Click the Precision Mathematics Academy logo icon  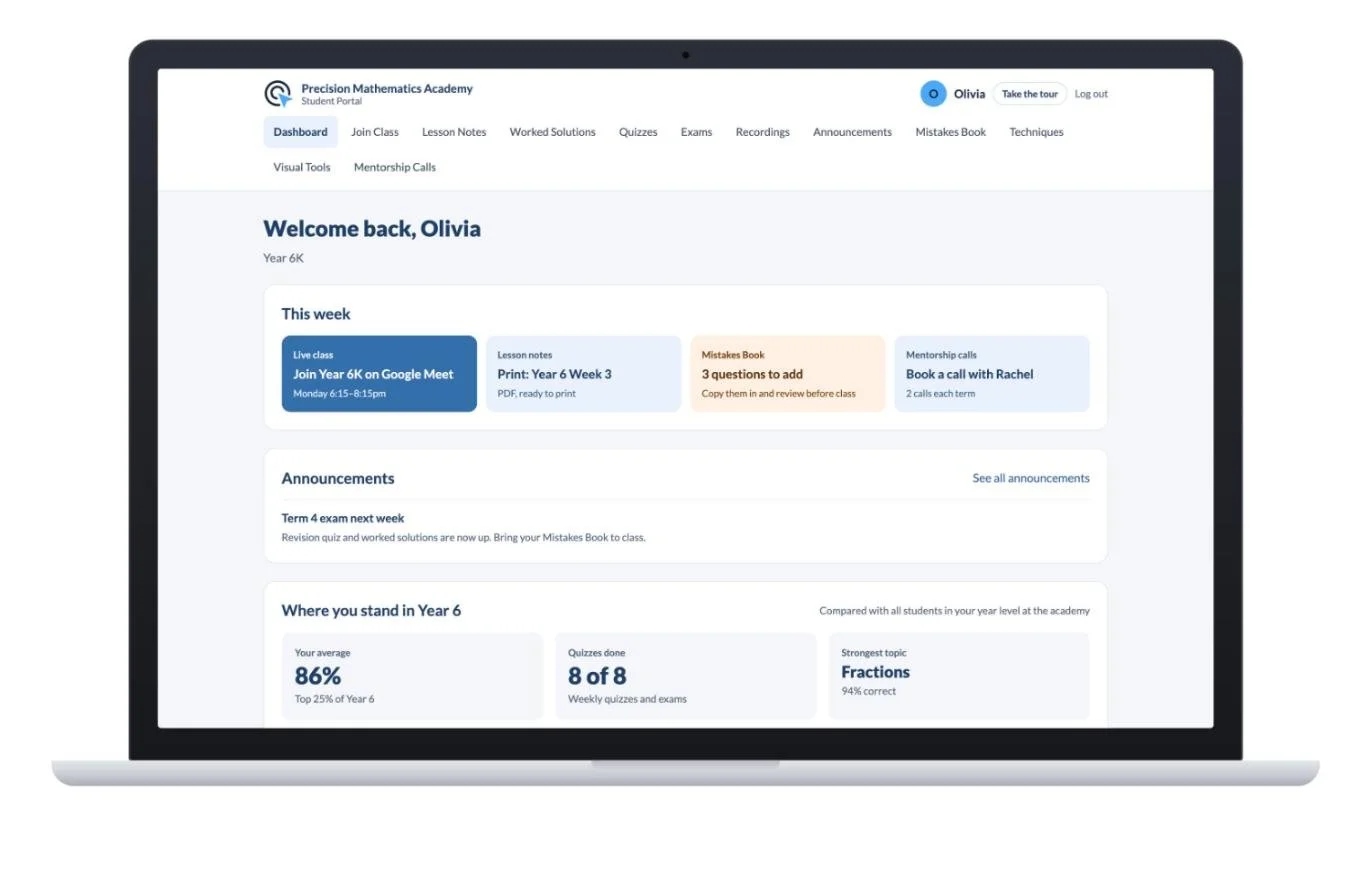click(x=278, y=94)
